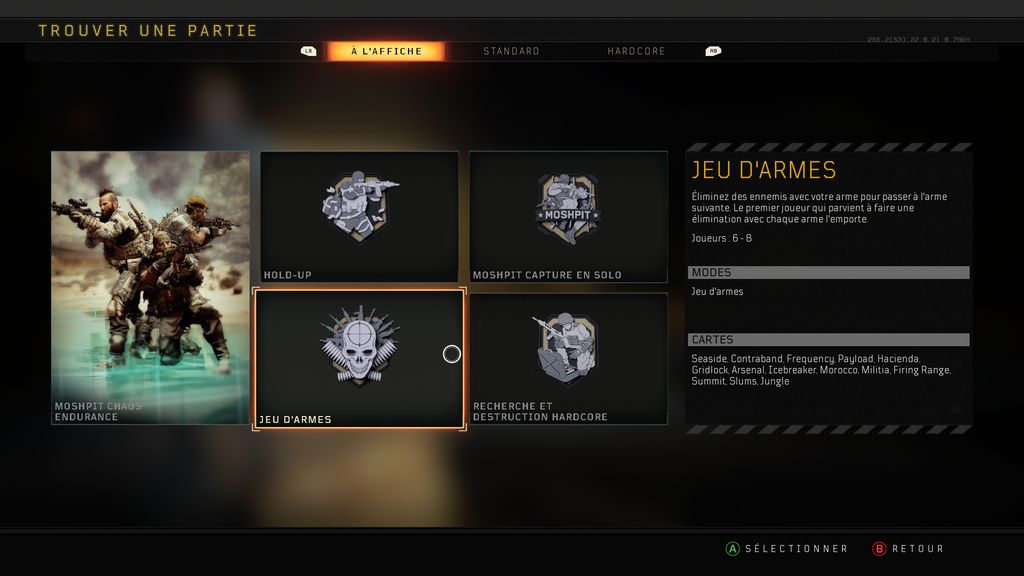This screenshot has width=1024, height=576.
Task: Select the Moshpit Capture en Solo label
Action: click(547, 275)
